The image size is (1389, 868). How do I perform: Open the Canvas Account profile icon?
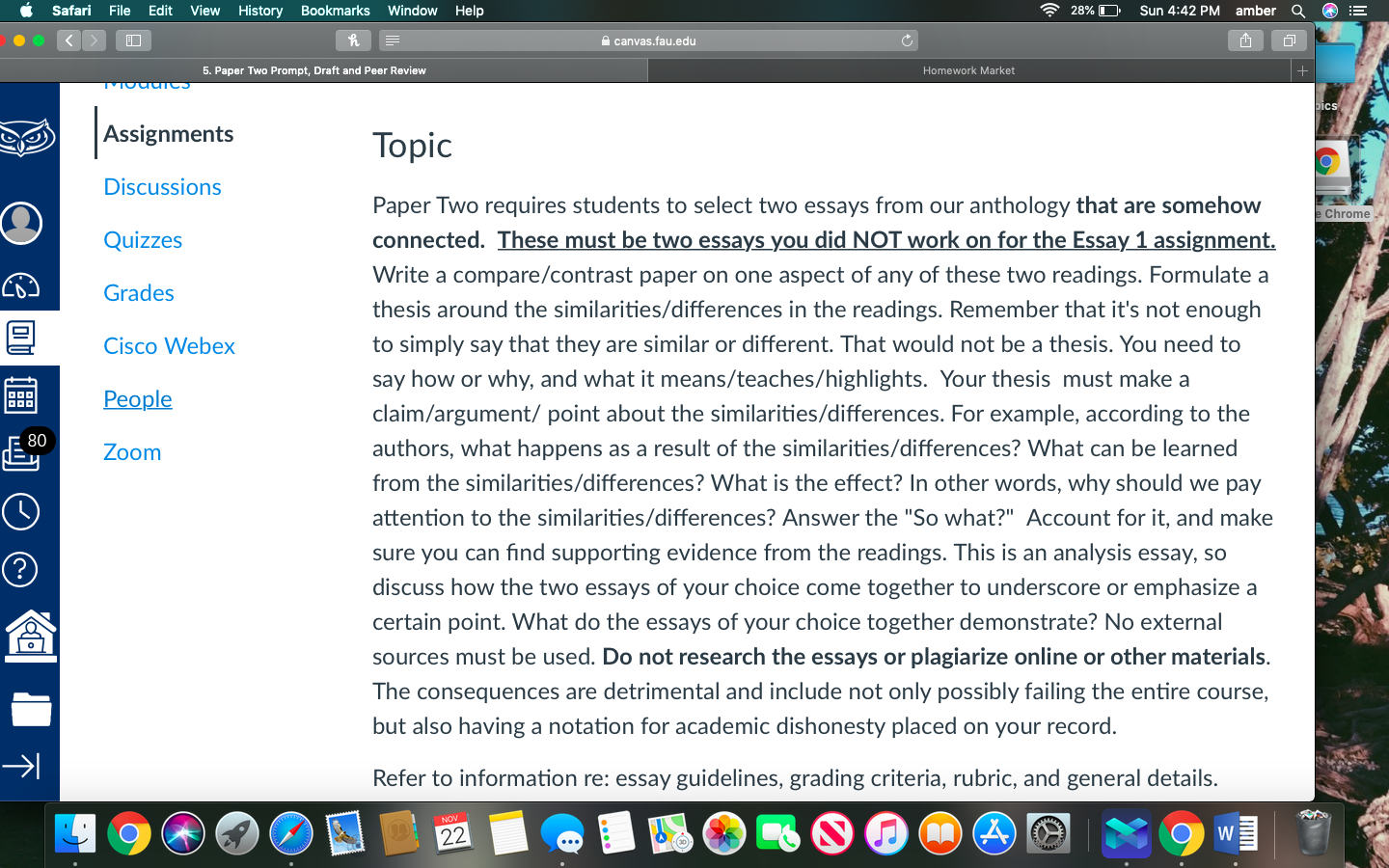pyautogui.click(x=21, y=223)
